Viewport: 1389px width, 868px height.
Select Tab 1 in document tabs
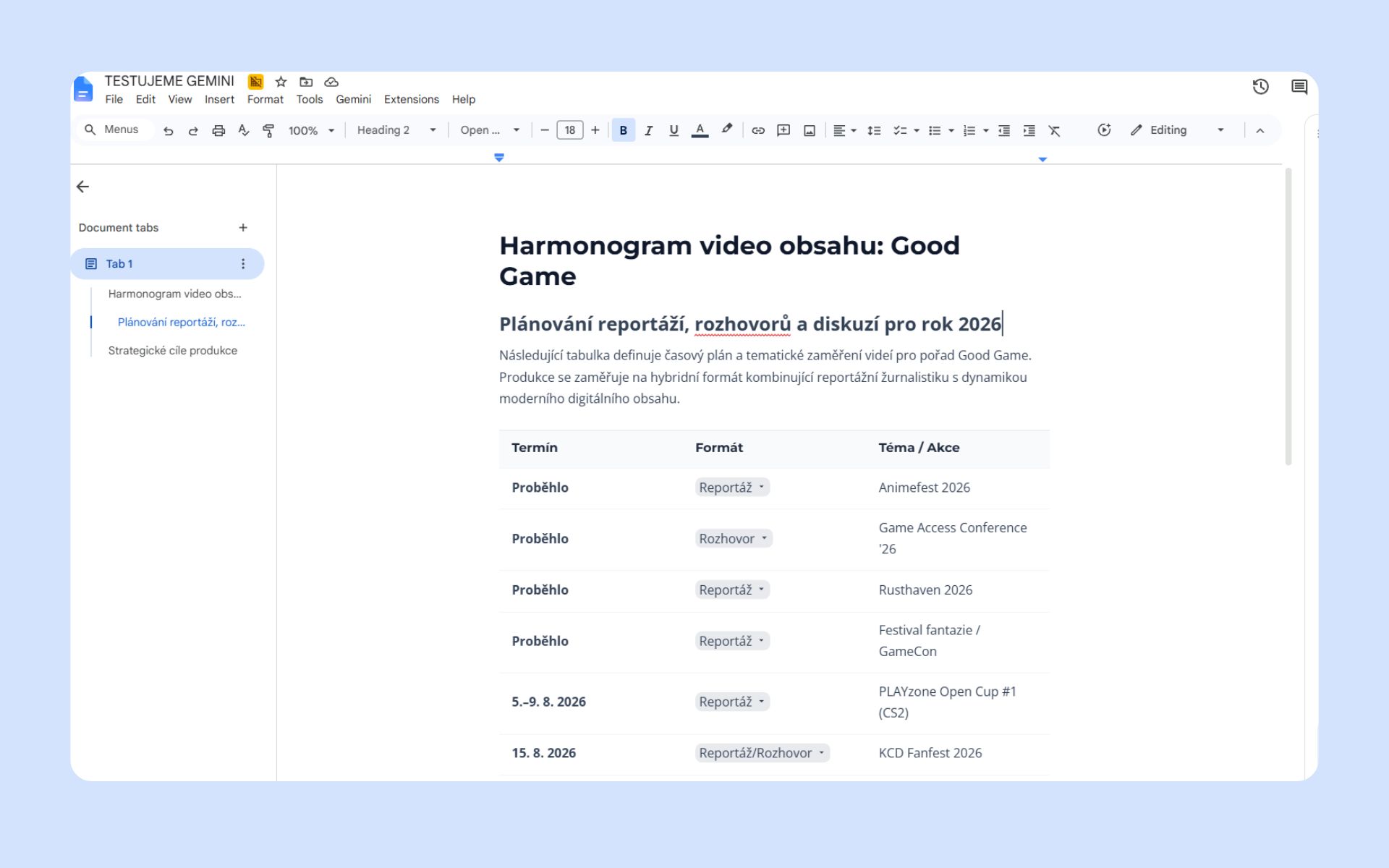pos(167,264)
